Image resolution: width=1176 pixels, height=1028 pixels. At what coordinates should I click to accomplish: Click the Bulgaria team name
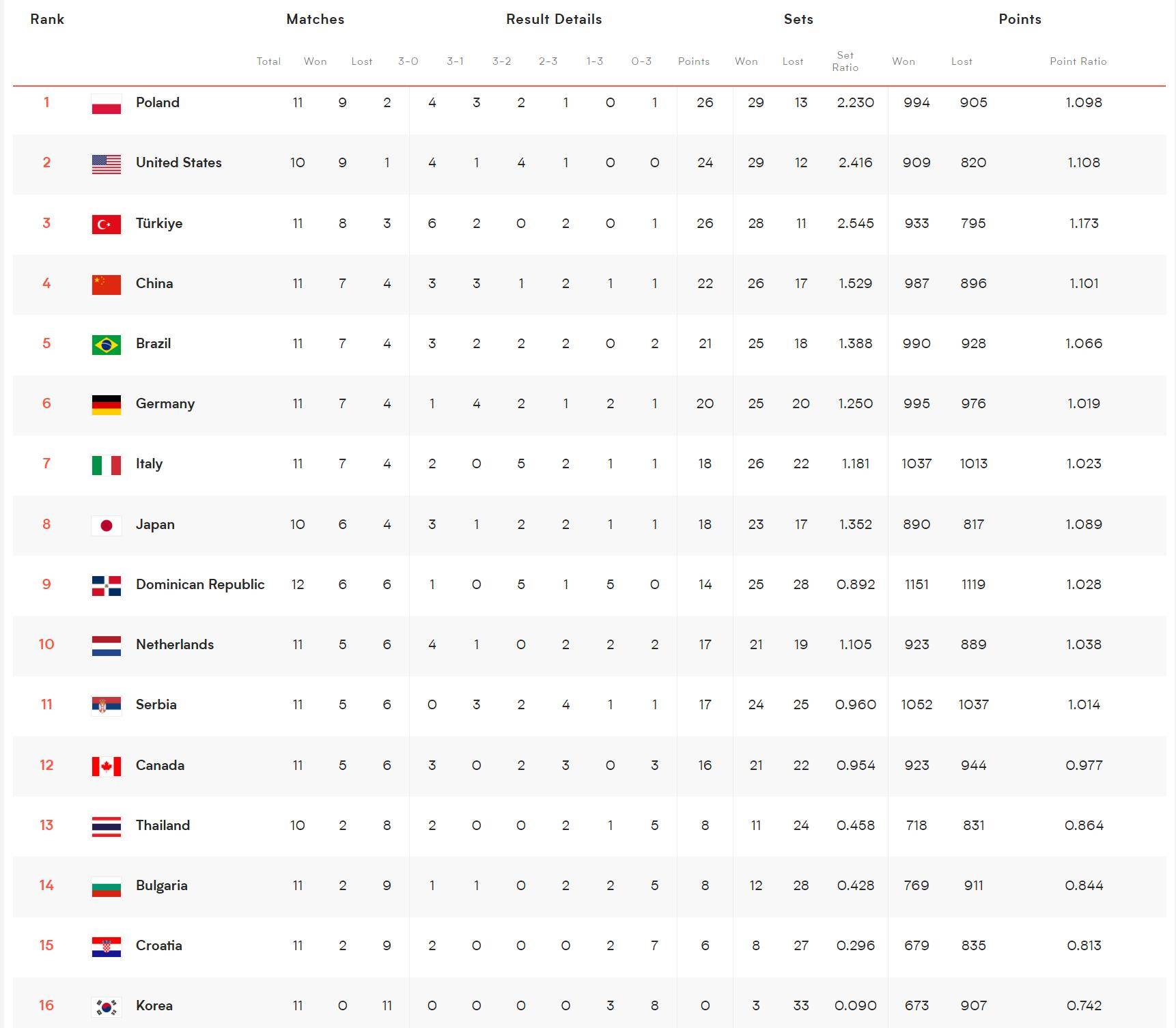162,885
